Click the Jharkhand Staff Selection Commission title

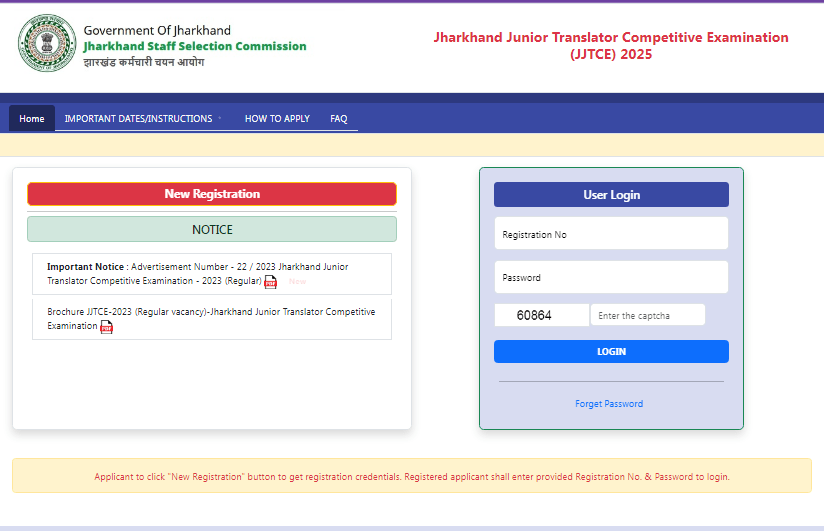tap(195, 46)
